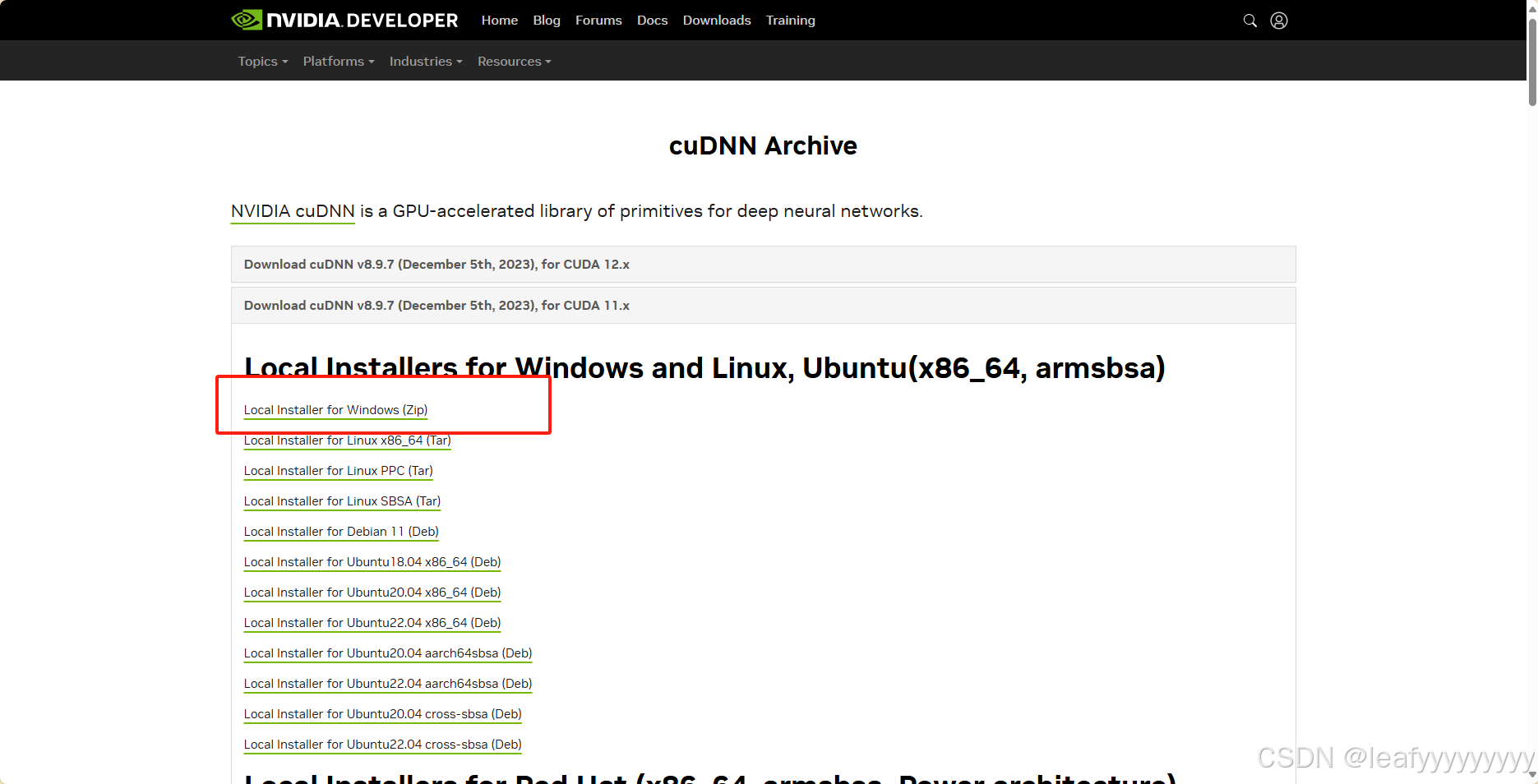The width and height of the screenshot is (1538, 784).
Task: Open the Docs menu item
Action: pos(652,21)
